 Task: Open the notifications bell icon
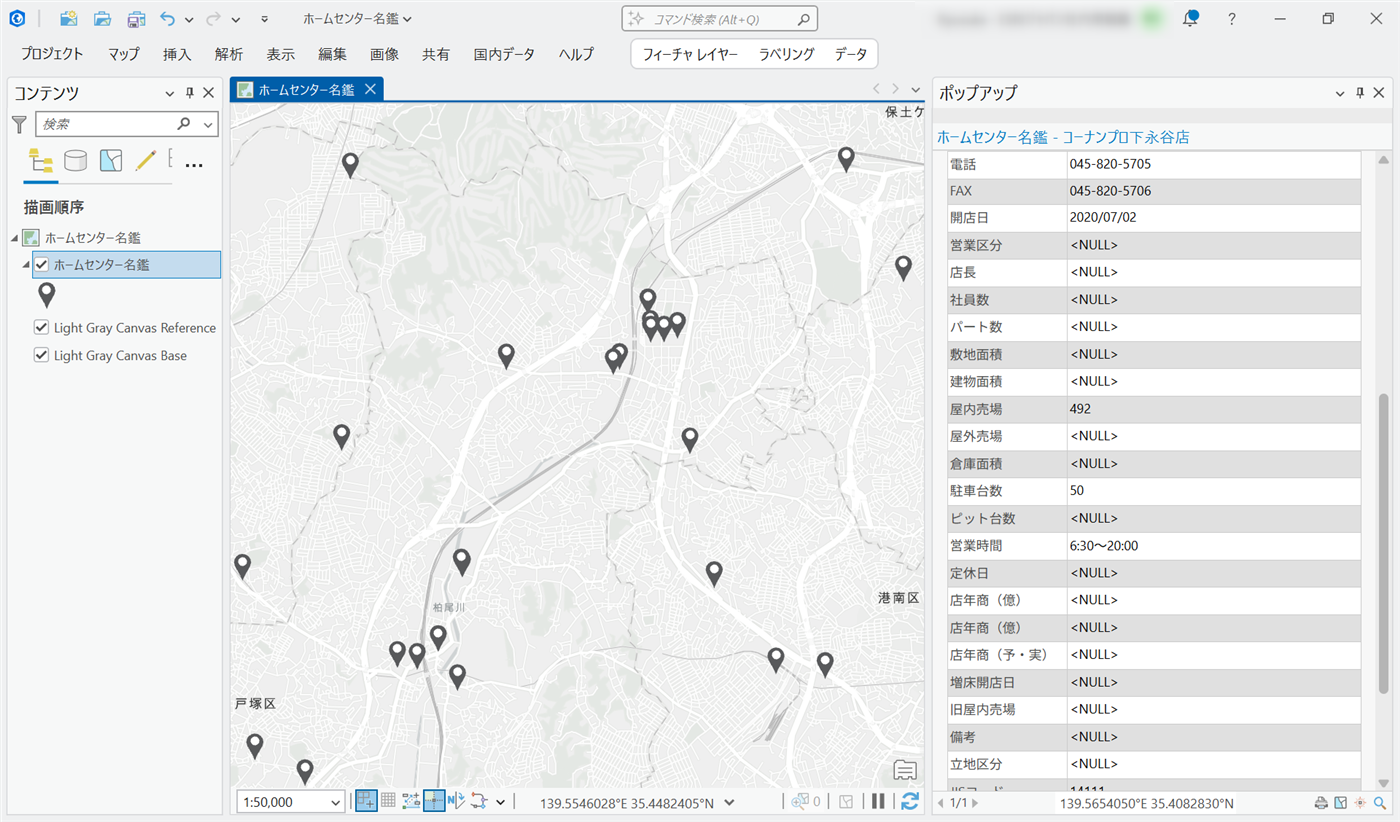(x=1190, y=19)
